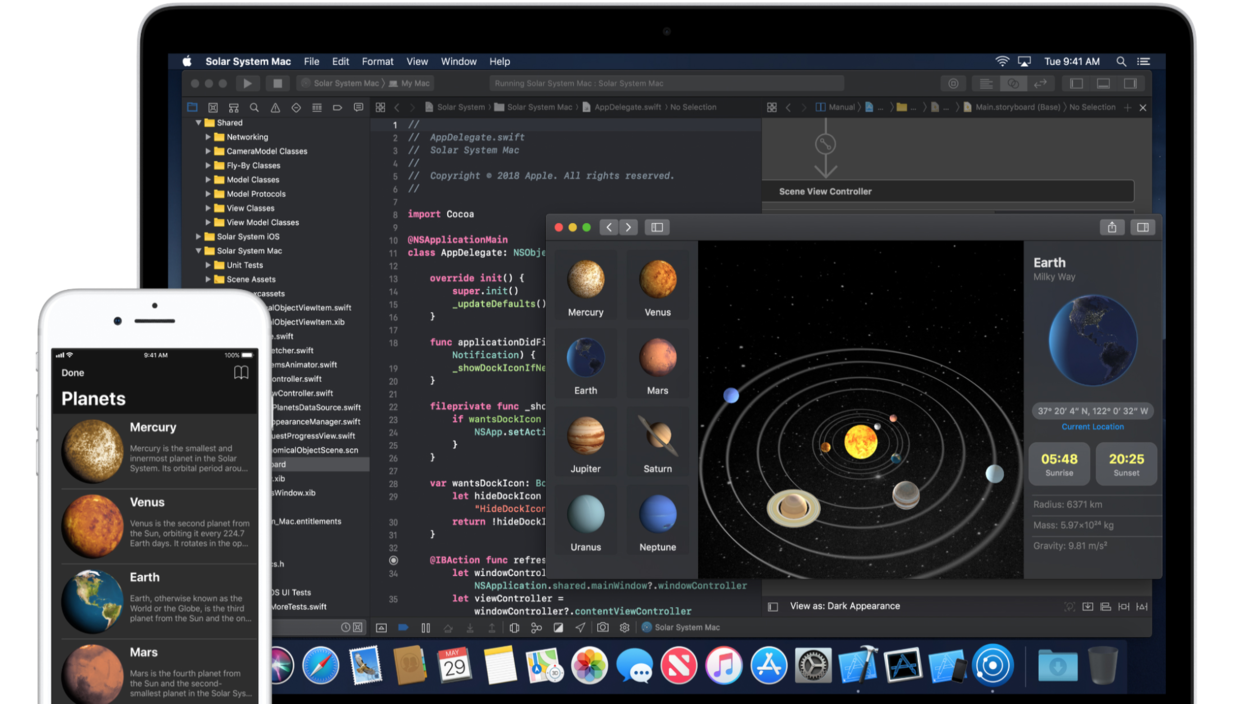
Task: Select the Neptune planet thumbnail
Action: [x=658, y=521]
